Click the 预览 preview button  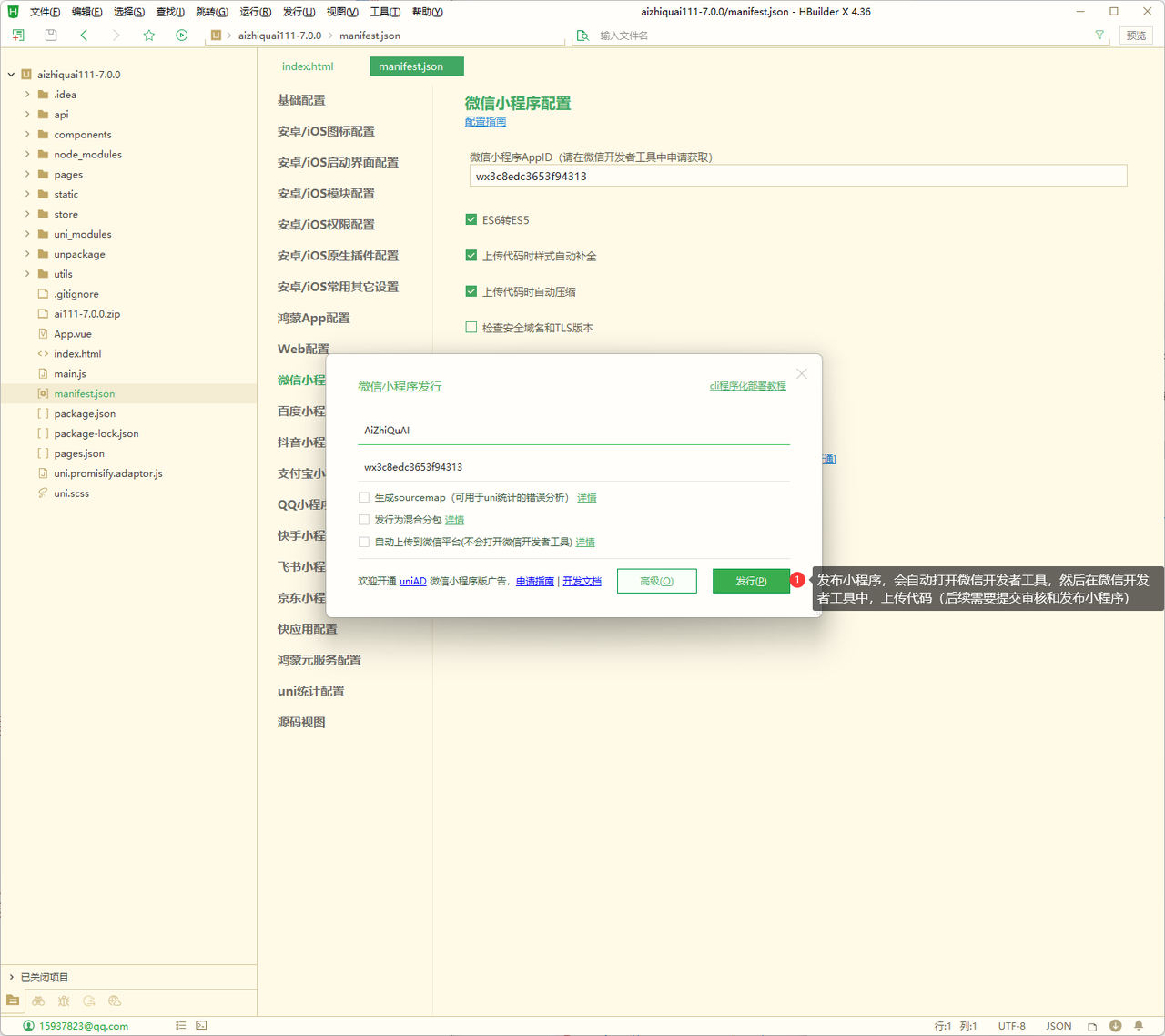tap(1136, 36)
